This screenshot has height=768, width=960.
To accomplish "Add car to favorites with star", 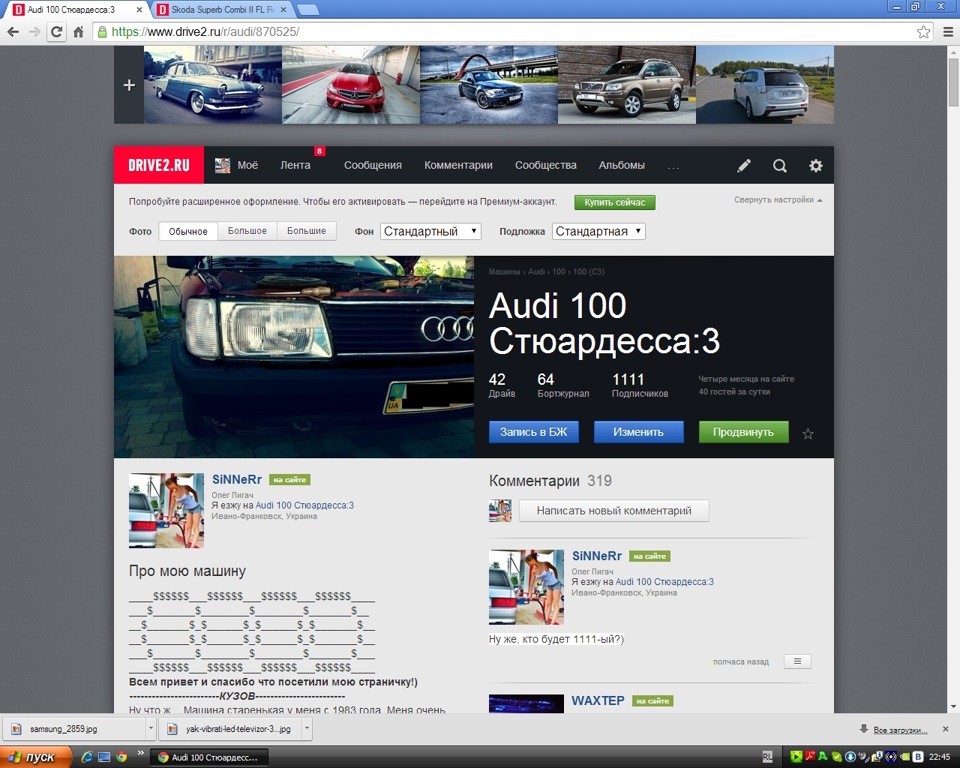I will click(808, 434).
